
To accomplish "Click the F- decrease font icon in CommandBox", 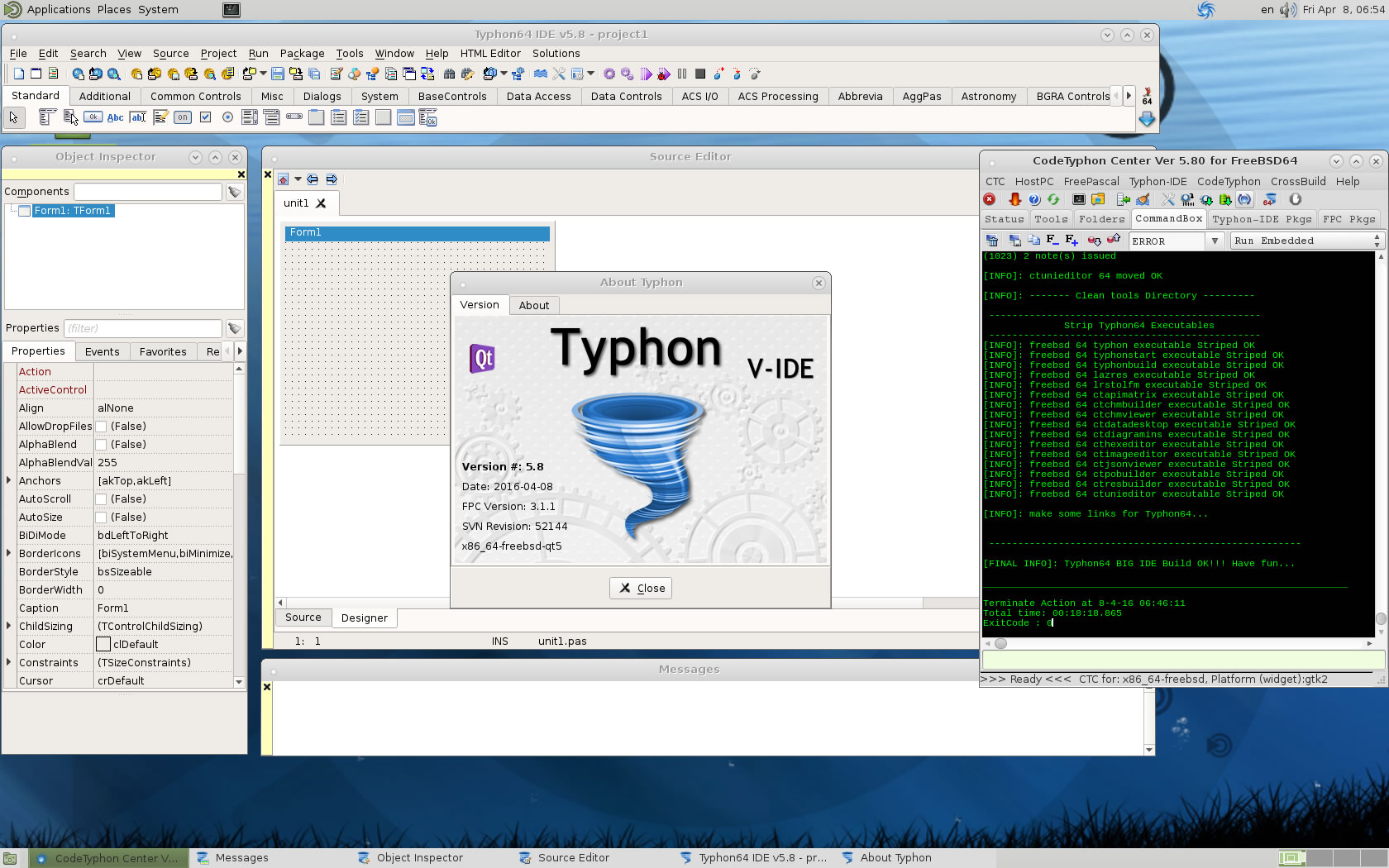I will point(1052,240).
